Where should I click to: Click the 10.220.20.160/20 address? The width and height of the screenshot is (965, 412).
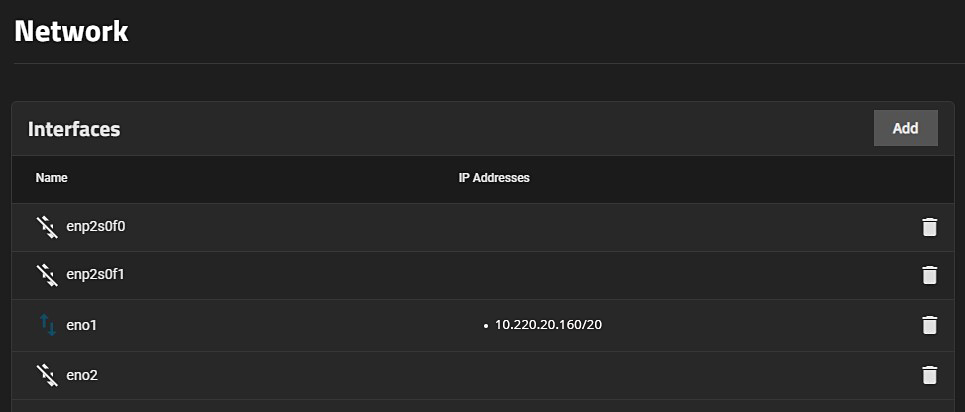coord(549,325)
